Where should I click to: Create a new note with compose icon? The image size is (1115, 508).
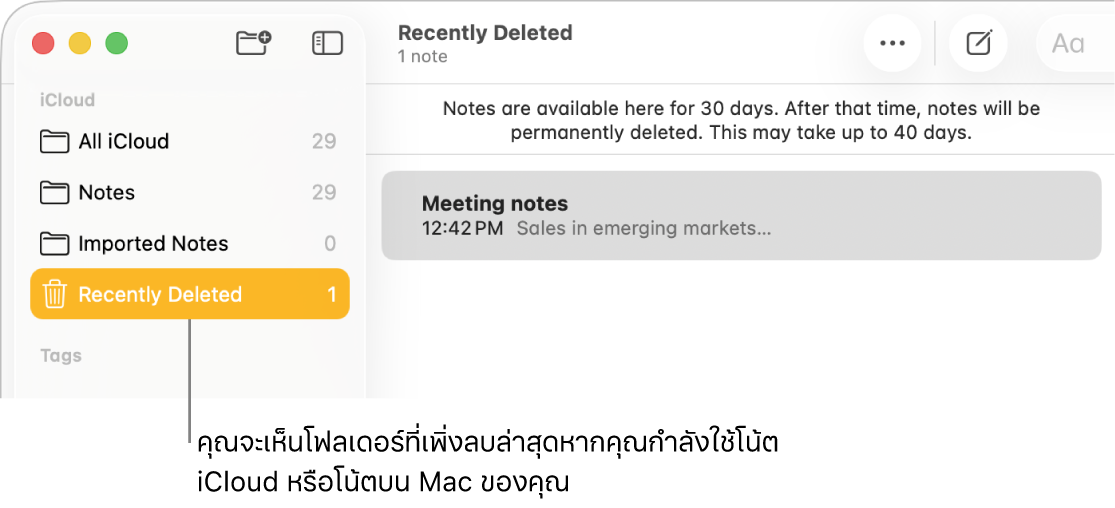[x=978, y=44]
